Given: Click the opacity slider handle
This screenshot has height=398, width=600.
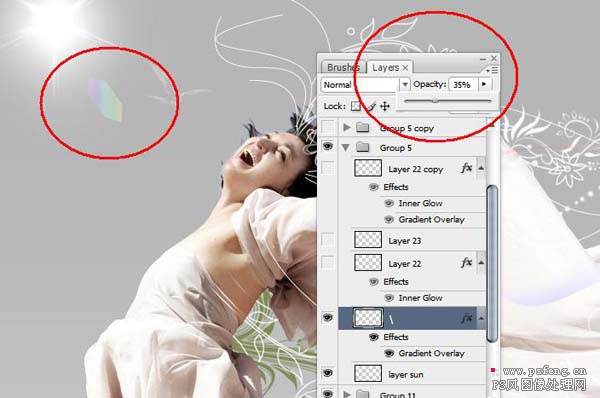Looking at the screenshot, I should (435, 100).
